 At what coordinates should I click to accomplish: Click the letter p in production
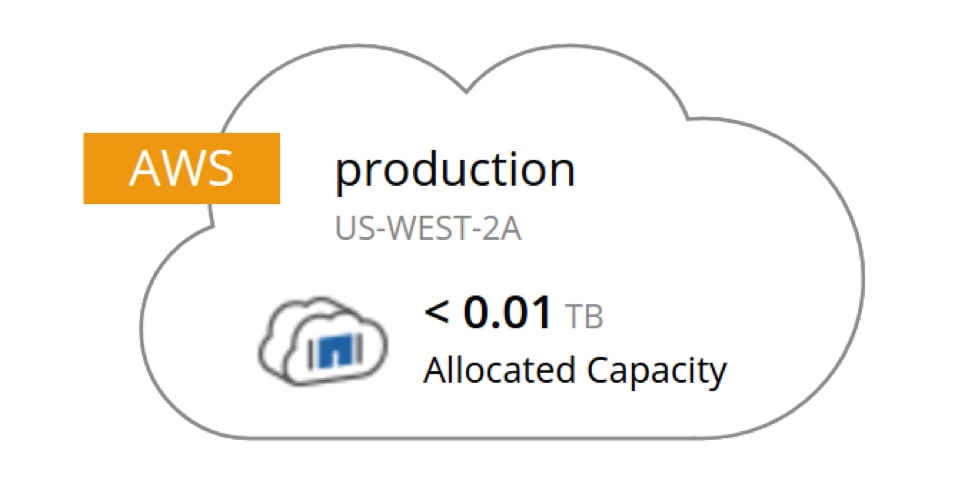(x=346, y=175)
